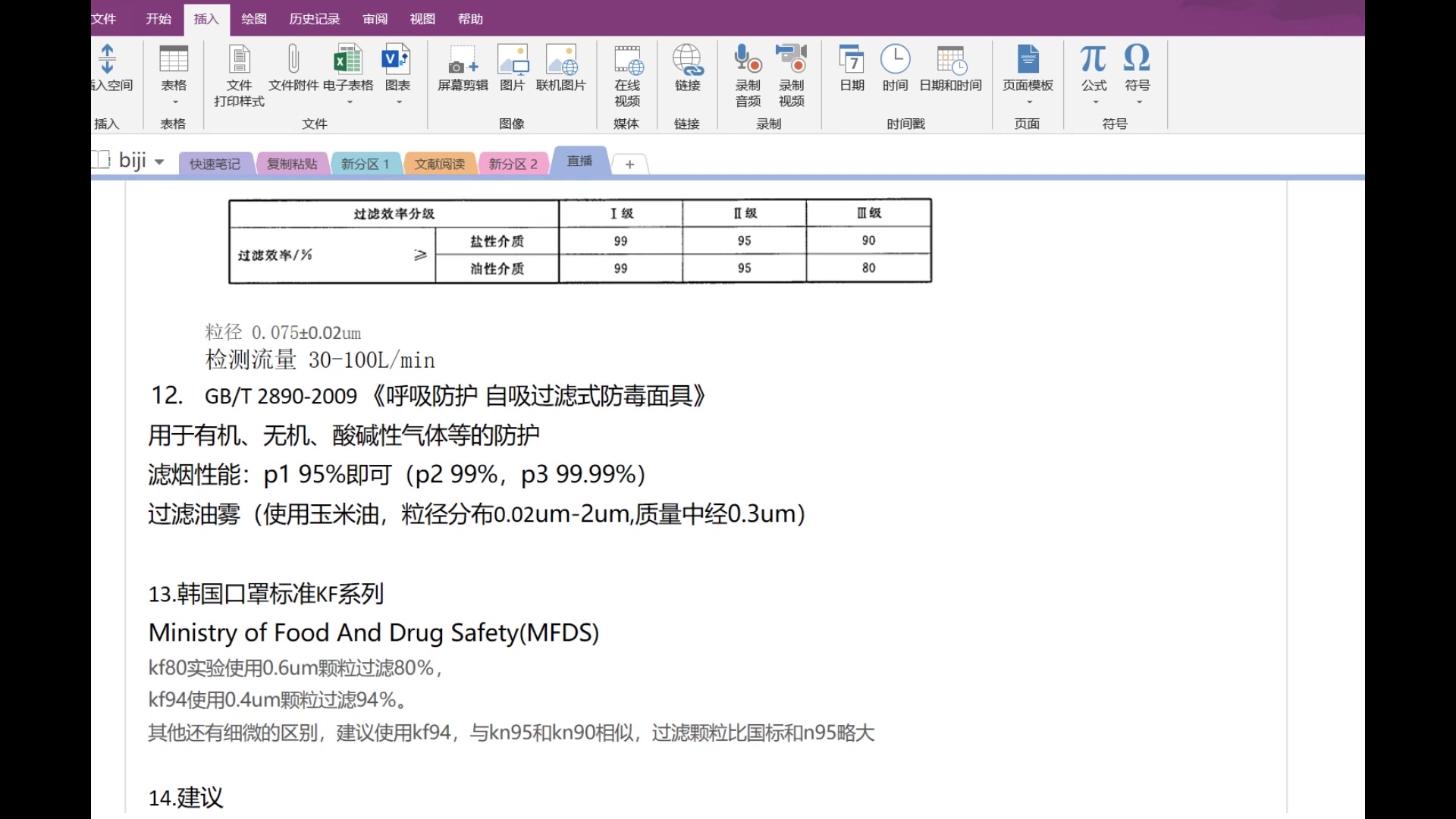Take a screen clipping with 屏幕剪辑
The width and height of the screenshot is (1456, 819).
pos(462,68)
